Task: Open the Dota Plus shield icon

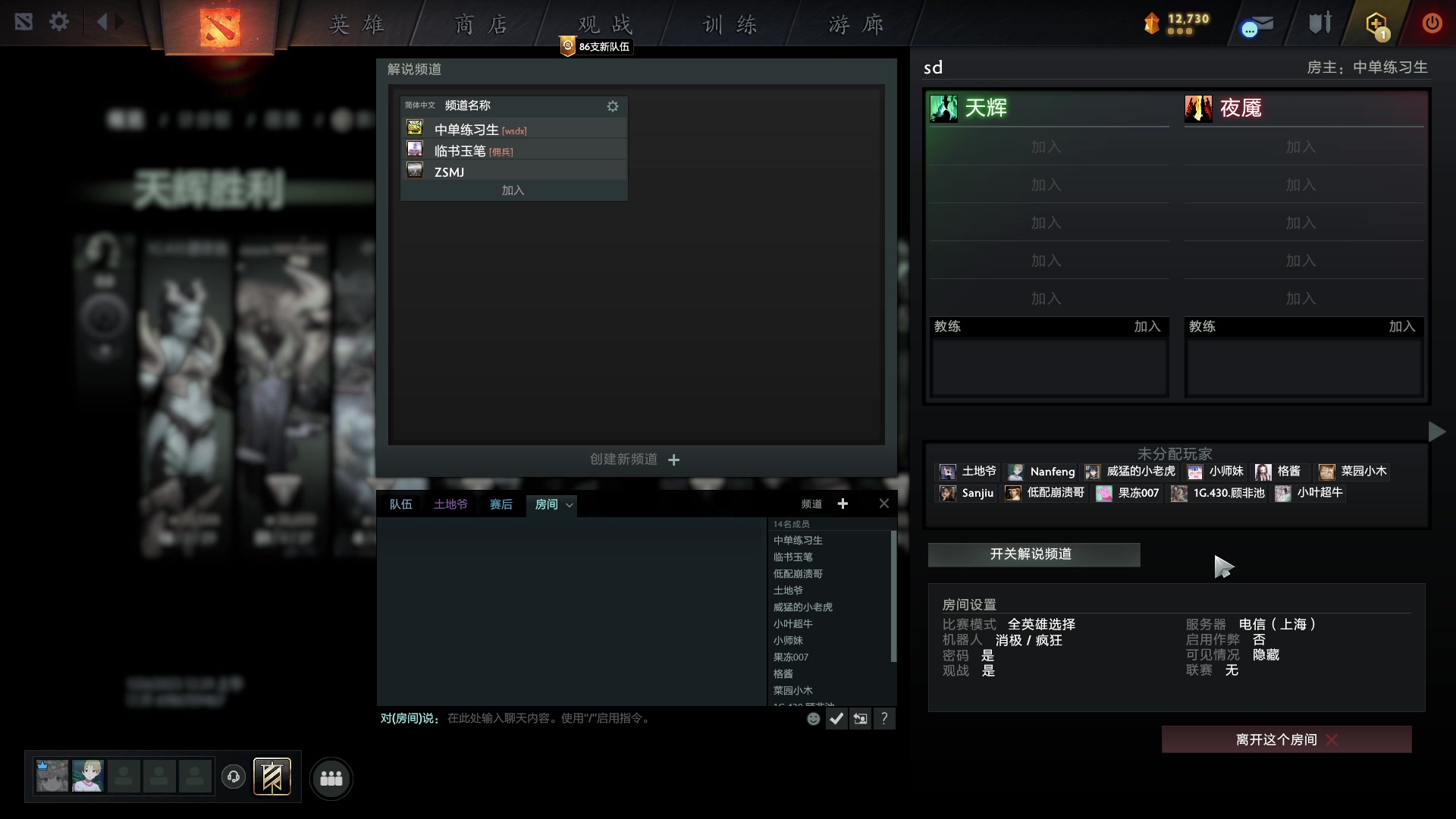Action: click(x=1376, y=25)
